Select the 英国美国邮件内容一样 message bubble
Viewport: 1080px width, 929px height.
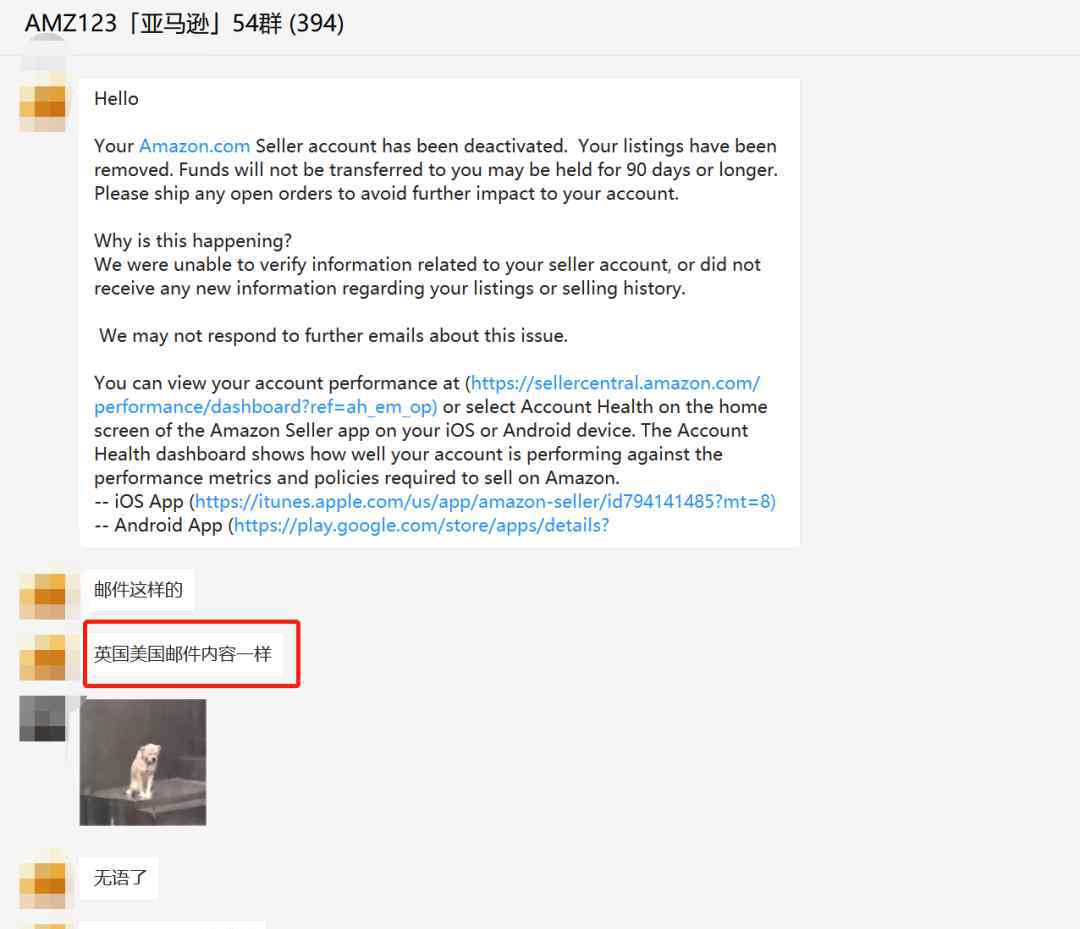point(183,654)
